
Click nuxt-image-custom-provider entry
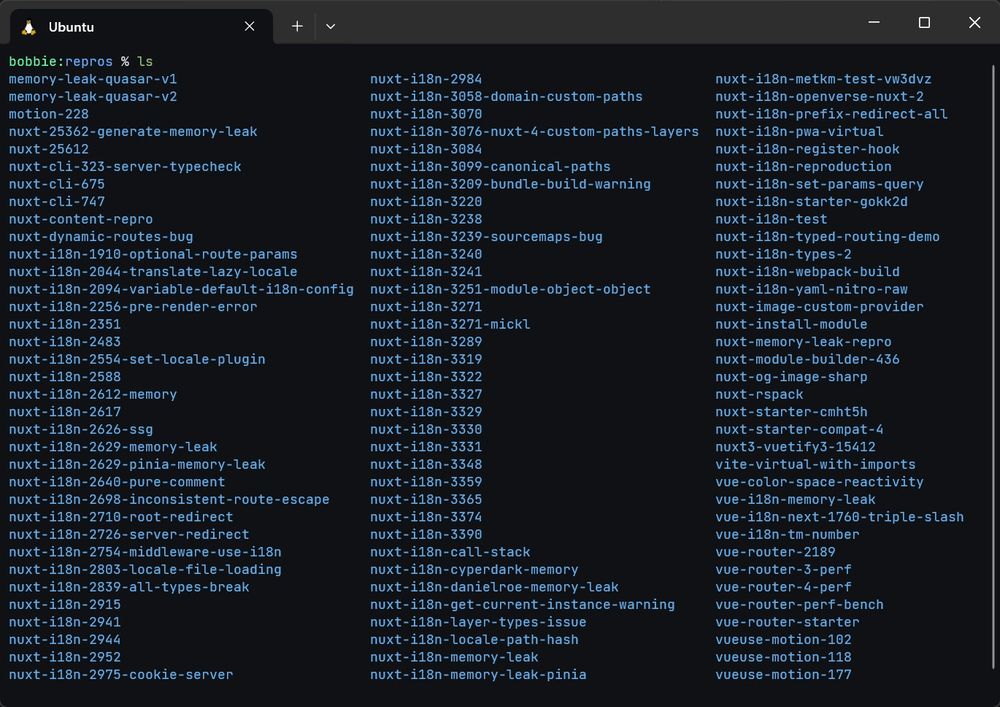click(820, 307)
